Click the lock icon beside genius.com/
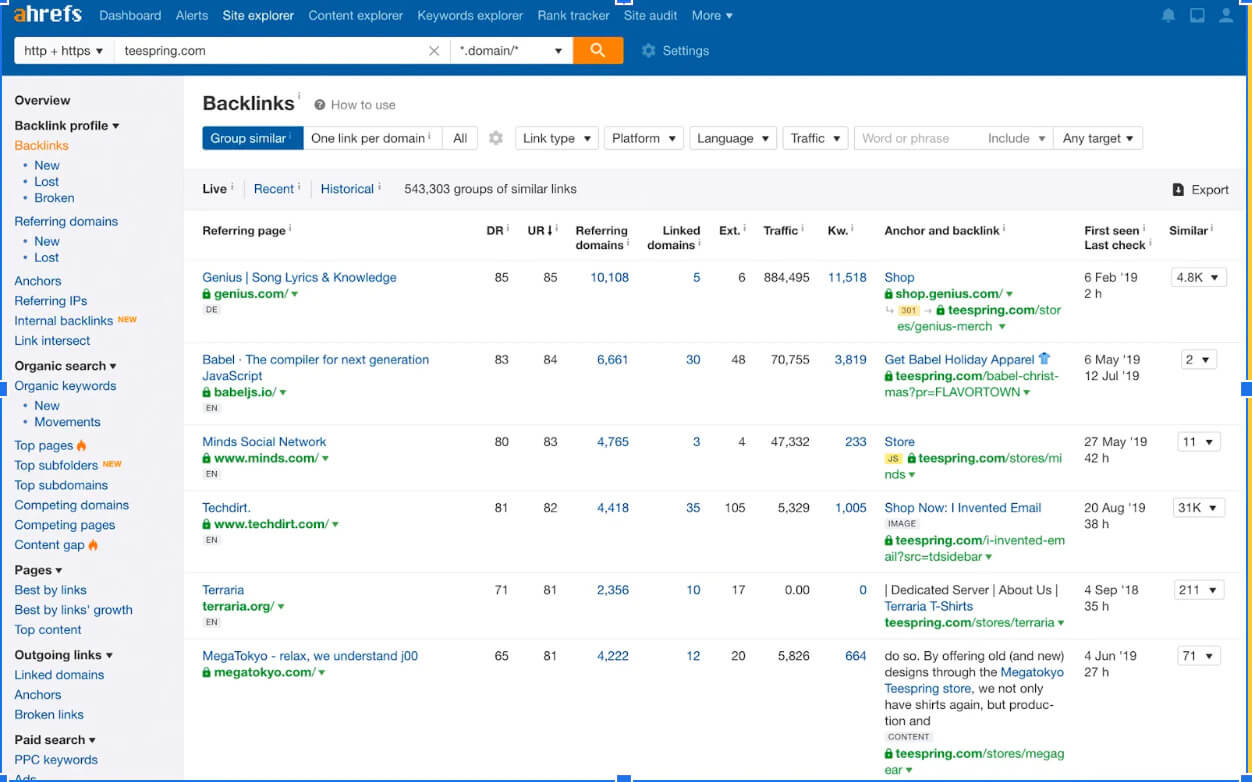Image resolution: width=1252 pixels, height=782 pixels. tap(207, 294)
